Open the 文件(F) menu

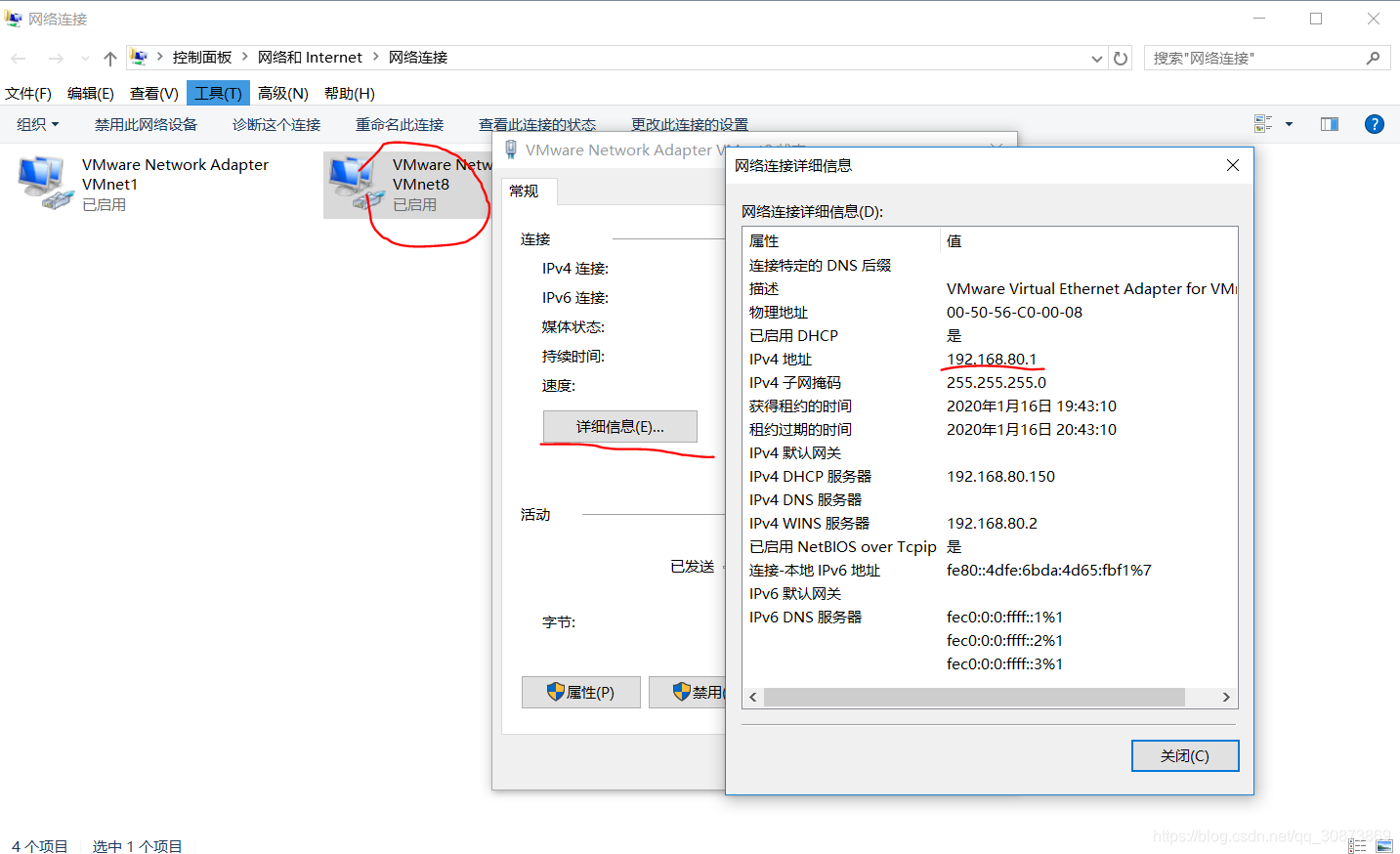pos(28,94)
